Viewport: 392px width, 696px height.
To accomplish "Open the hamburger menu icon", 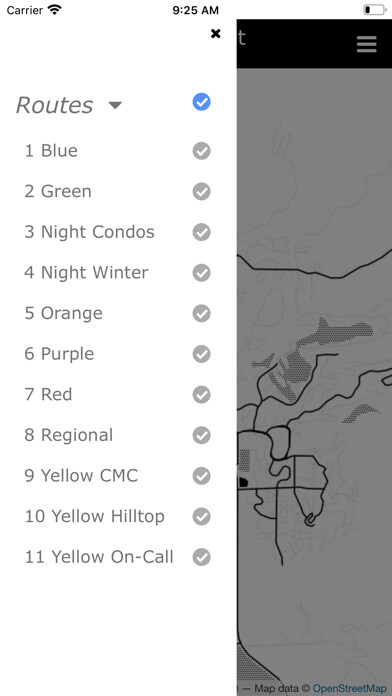I will [367, 44].
